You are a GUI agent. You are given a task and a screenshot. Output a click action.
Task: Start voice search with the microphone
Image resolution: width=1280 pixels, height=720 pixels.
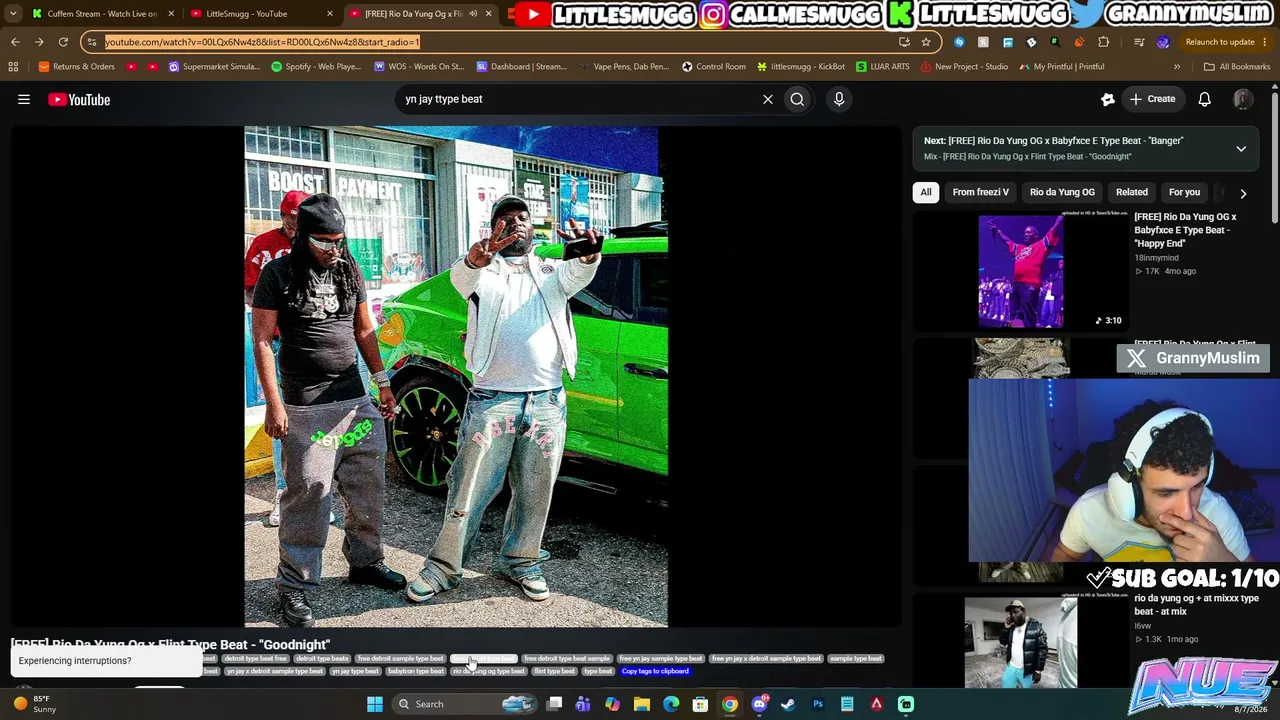point(839,99)
